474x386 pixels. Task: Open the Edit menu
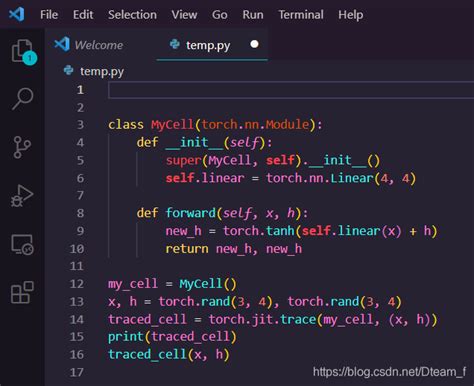(83, 15)
